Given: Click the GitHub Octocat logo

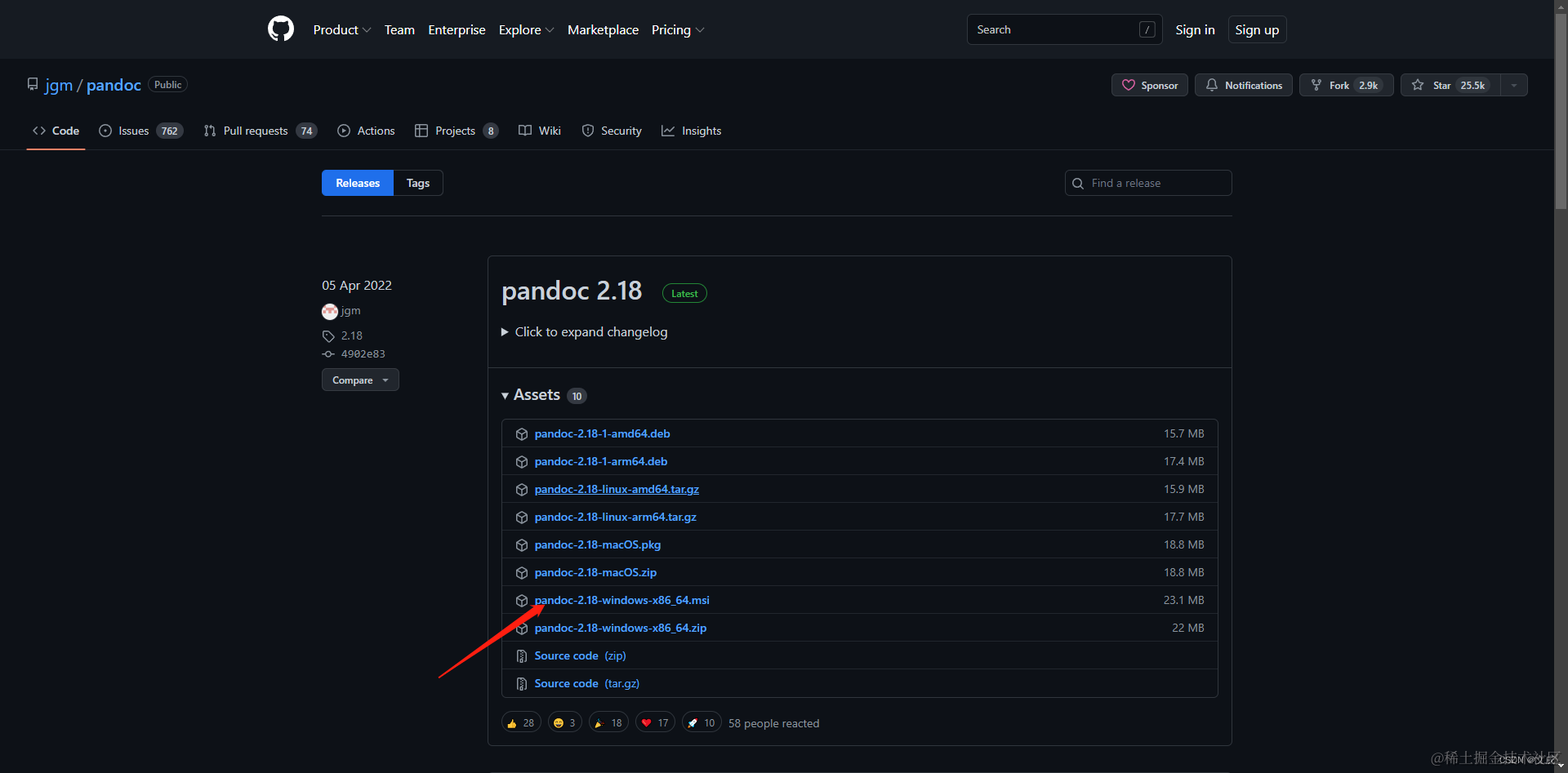Looking at the screenshot, I should click(x=281, y=29).
